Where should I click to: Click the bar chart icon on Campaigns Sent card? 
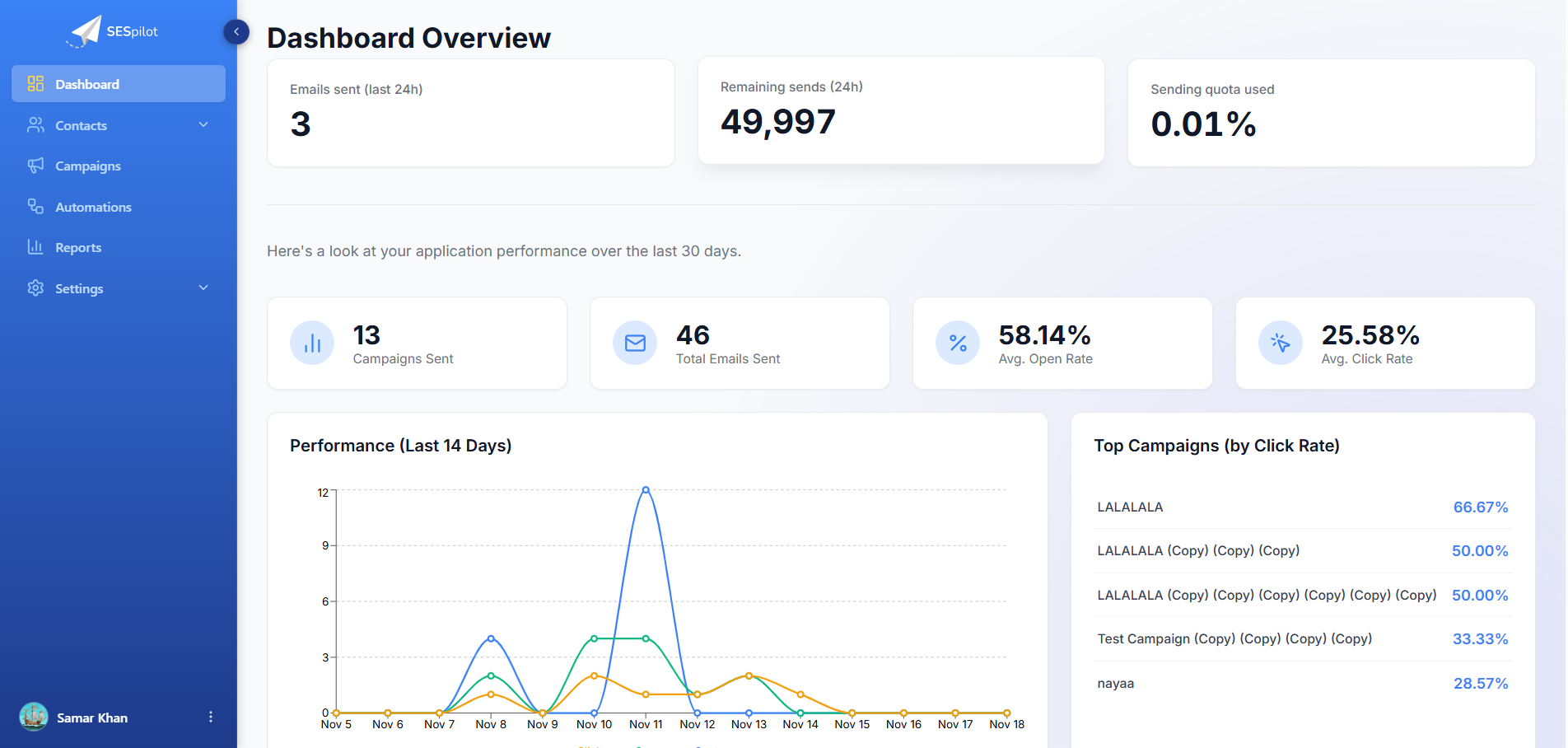(x=311, y=343)
